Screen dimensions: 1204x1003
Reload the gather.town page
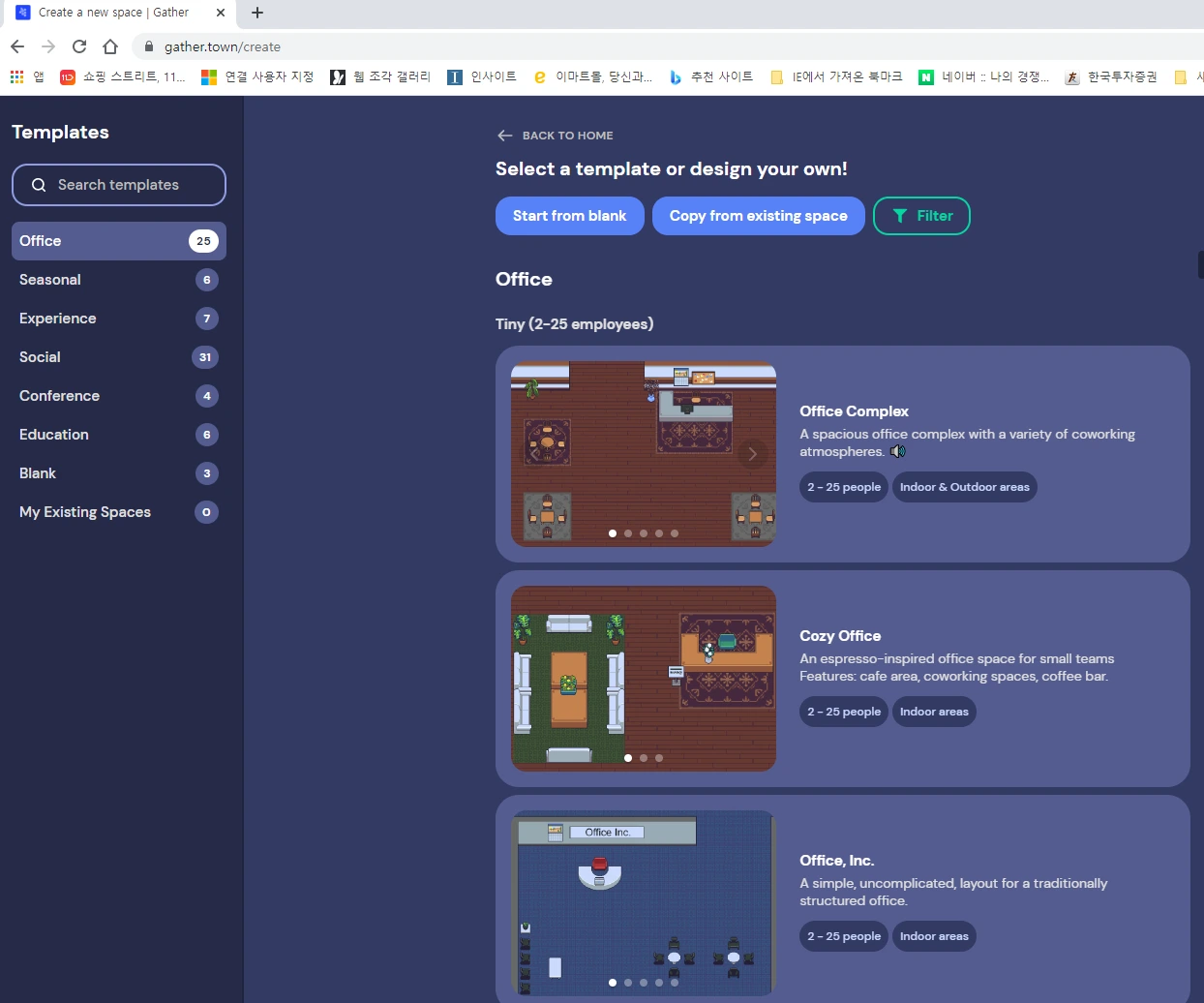click(79, 46)
